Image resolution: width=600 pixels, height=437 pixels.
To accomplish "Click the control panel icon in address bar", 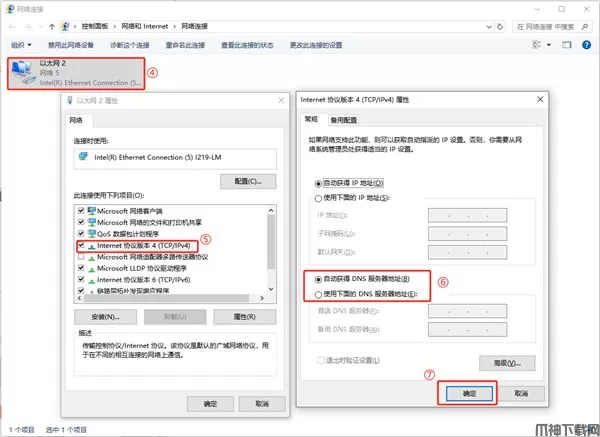I will point(65,26).
